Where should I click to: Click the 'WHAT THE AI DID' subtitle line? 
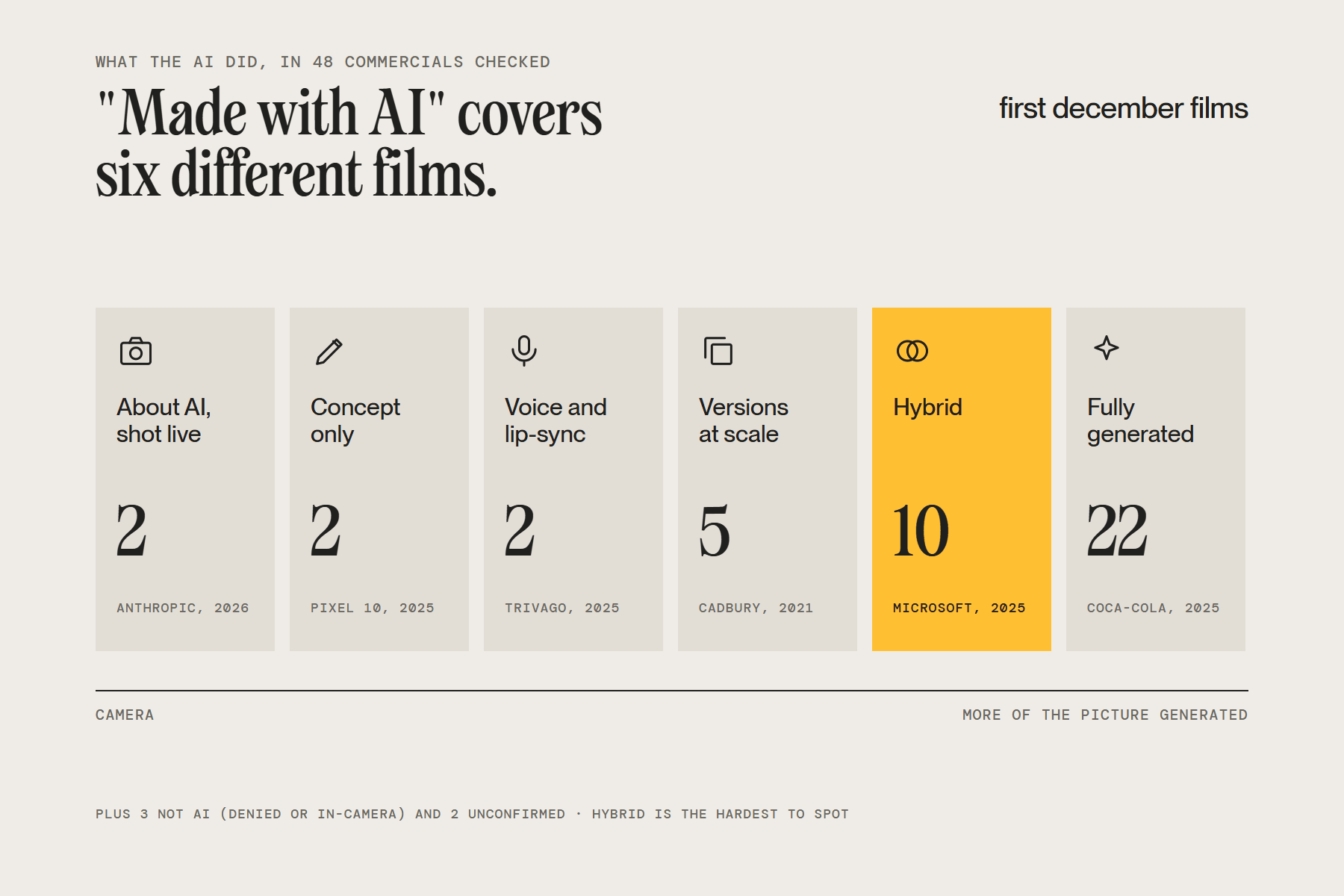click(x=323, y=62)
